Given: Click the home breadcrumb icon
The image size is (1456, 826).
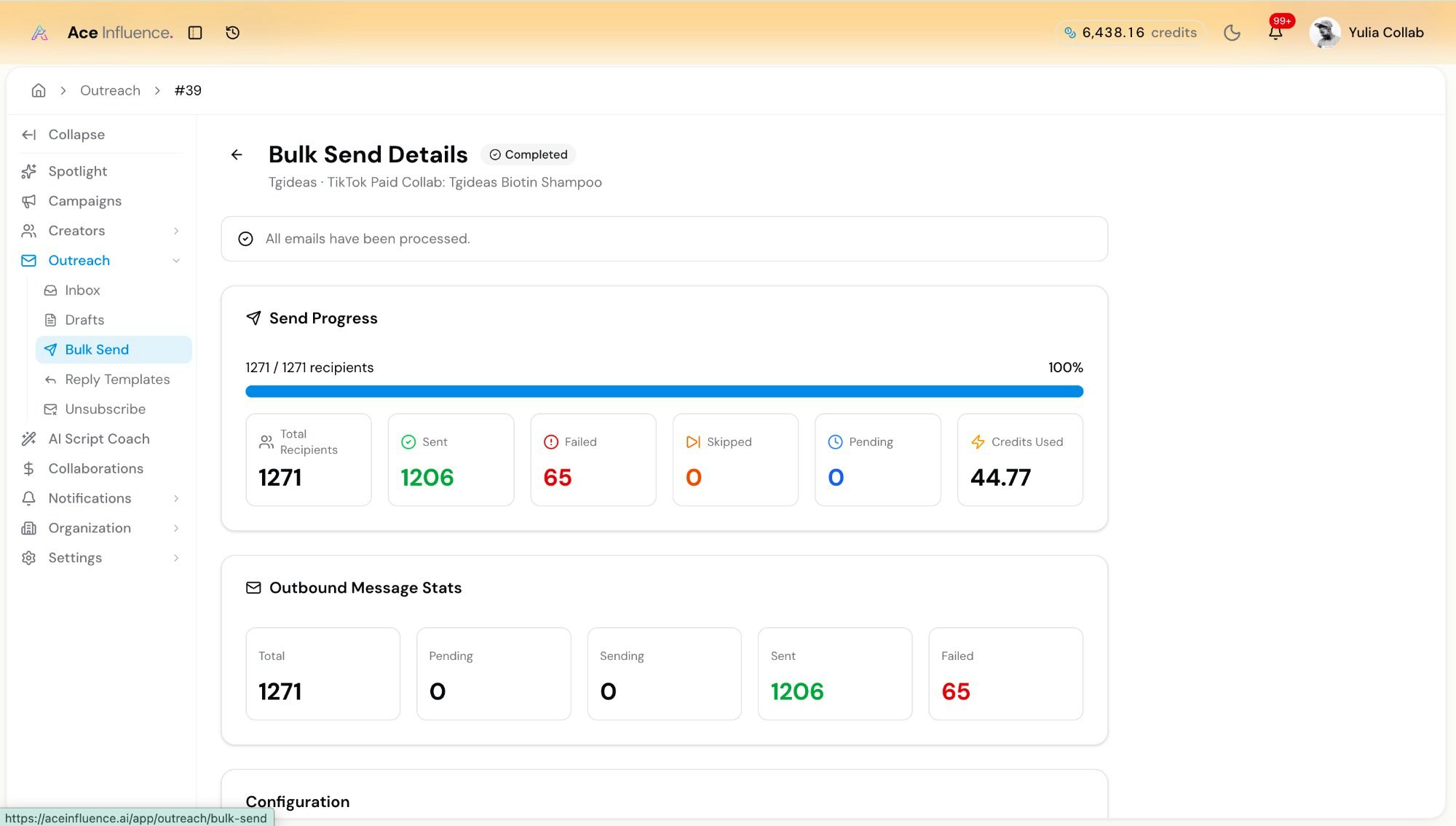Looking at the screenshot, I should click(39, 90).
